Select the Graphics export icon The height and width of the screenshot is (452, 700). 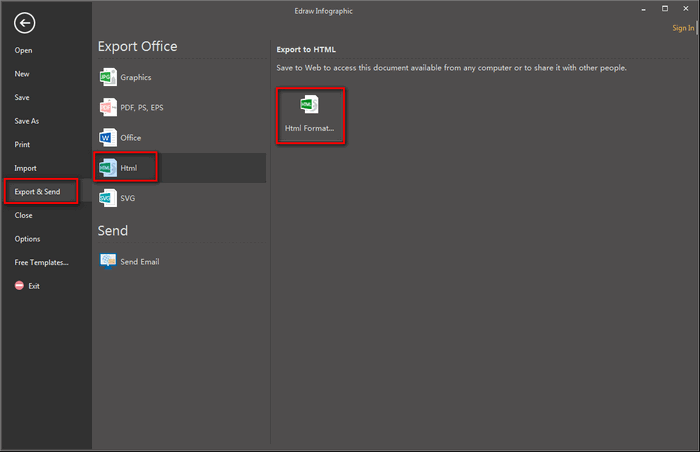pos(108,77)
